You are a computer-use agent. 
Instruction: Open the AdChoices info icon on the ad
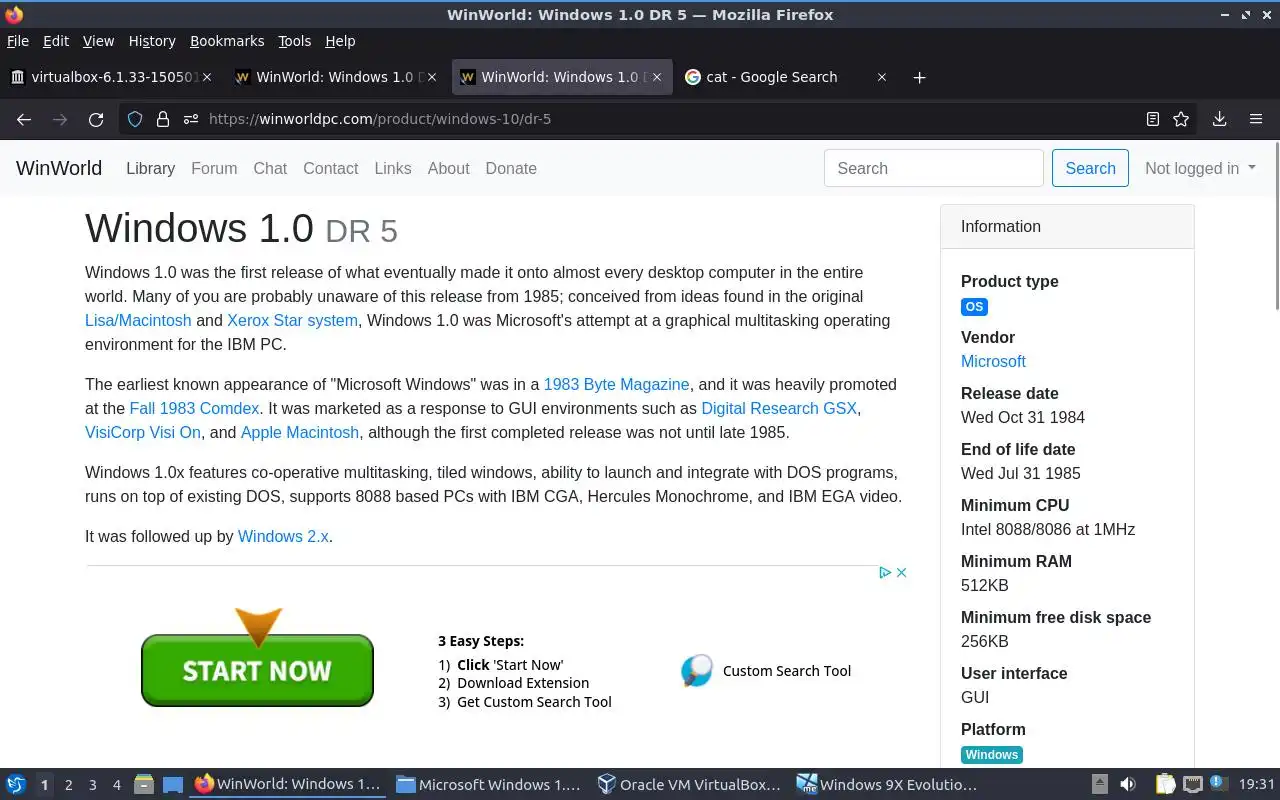885,573
